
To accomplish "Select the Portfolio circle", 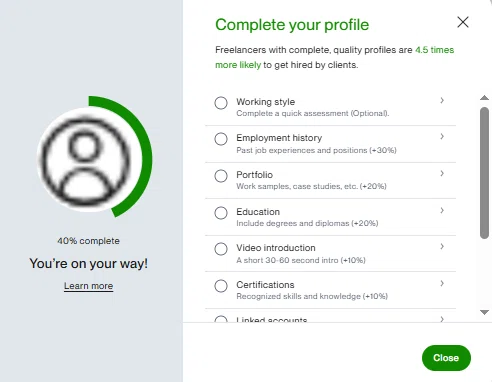I will (221, 176).
